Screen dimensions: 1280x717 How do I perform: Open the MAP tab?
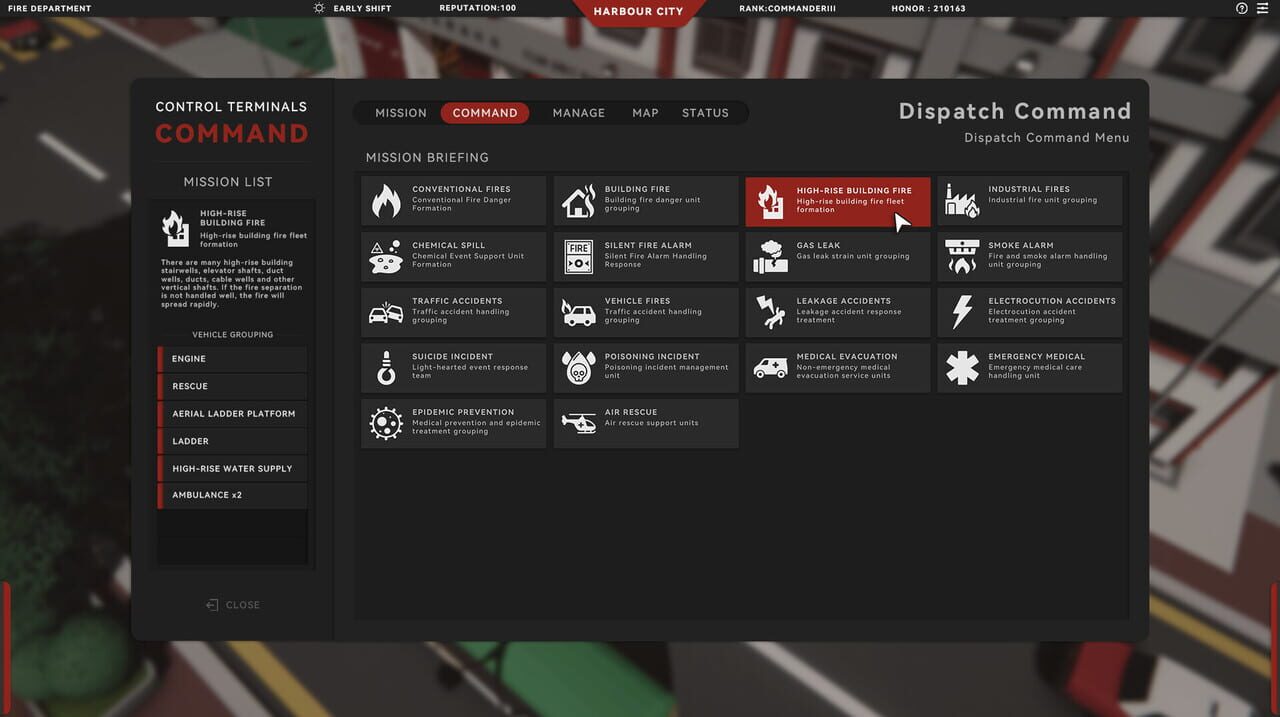click(645, 112)
